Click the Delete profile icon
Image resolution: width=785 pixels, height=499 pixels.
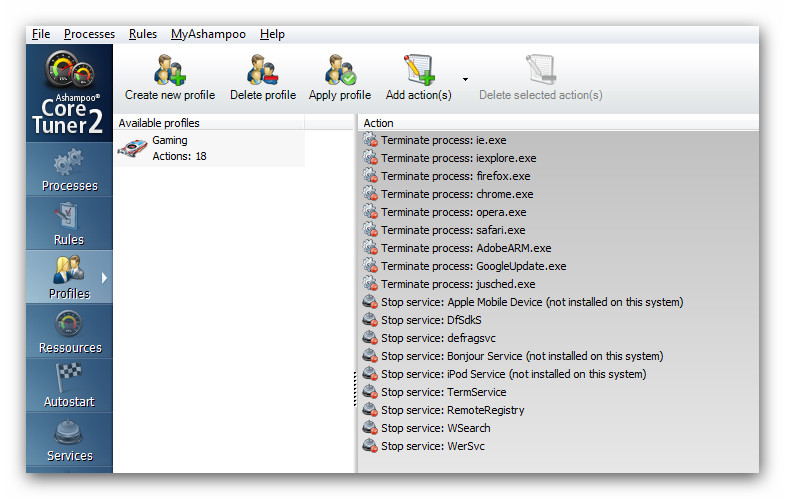coord(263,70)
